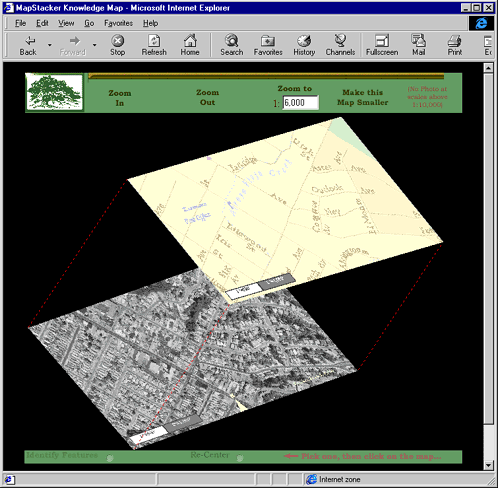Open the Help menu
The width and height of the screenshot is (498, 488).
(x=150, y=23)
